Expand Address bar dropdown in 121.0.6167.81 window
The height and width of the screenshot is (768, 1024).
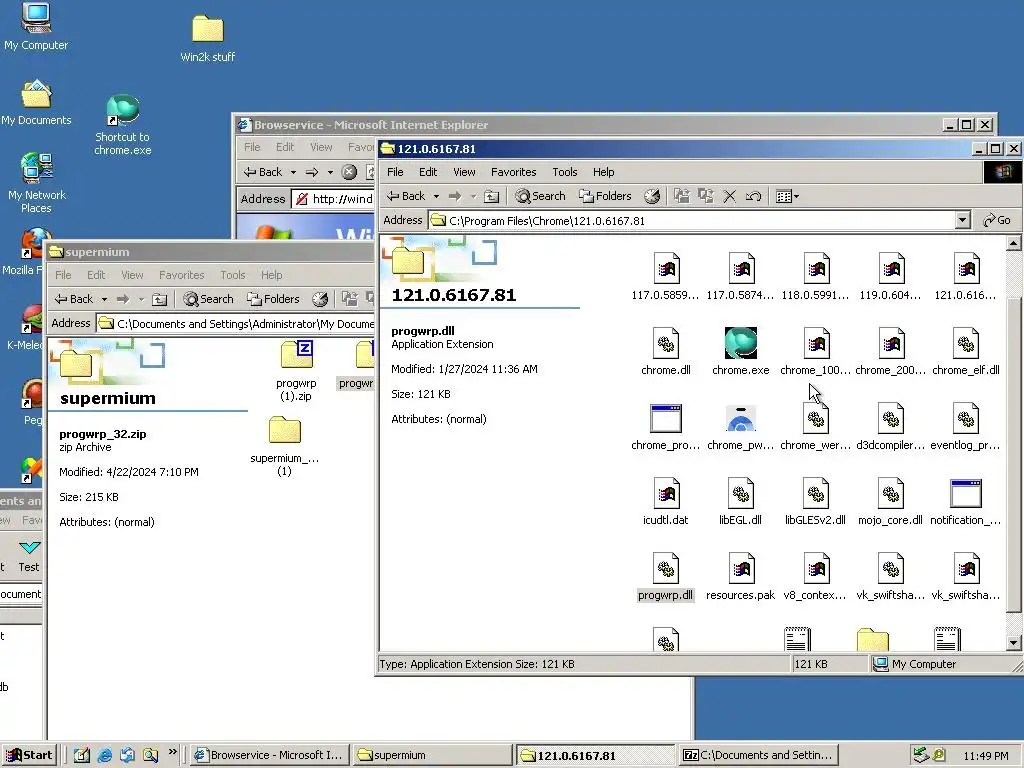pyautogui.click(x=962, y=220)
